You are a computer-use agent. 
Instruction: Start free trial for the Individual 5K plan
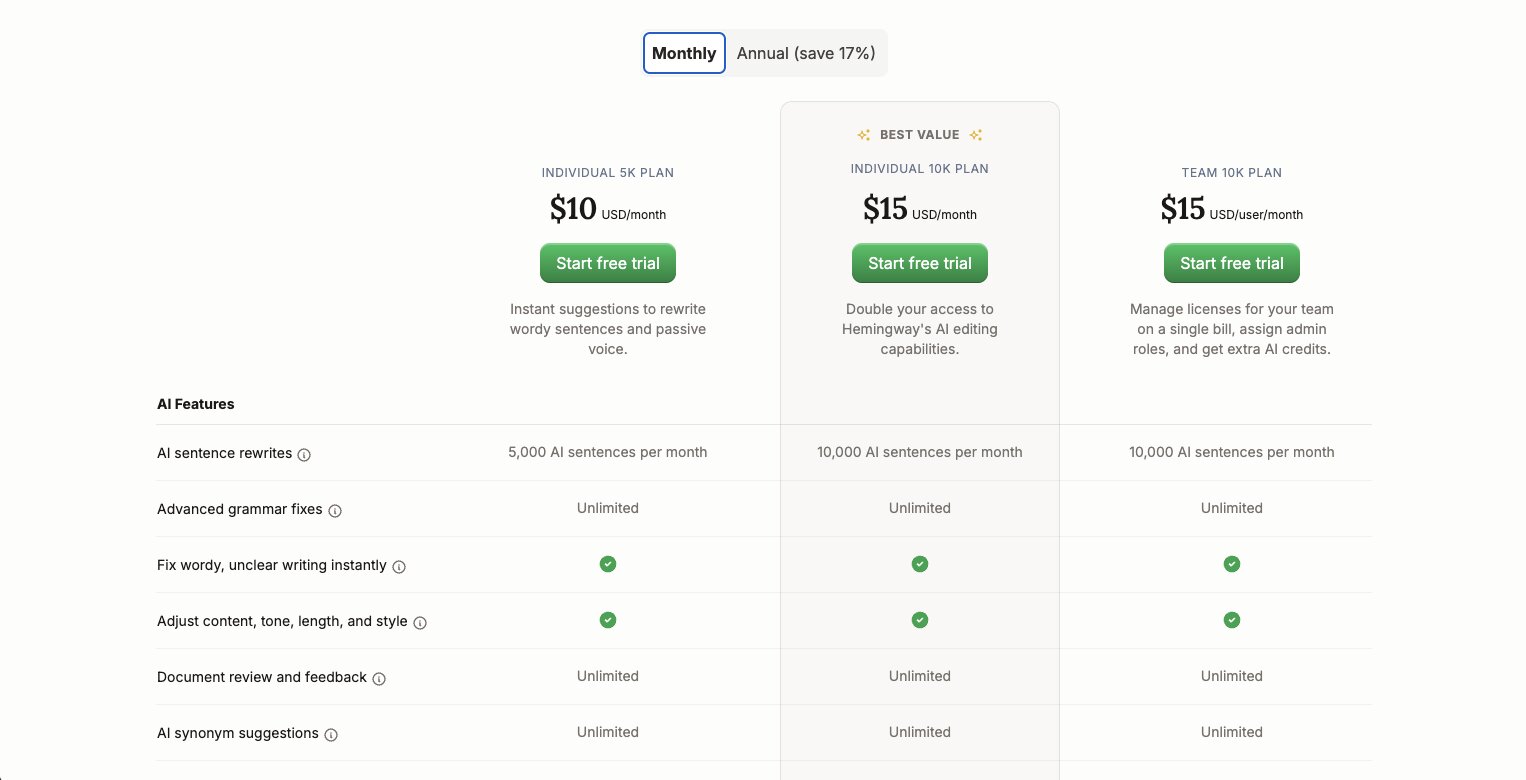tap(607, 263)
